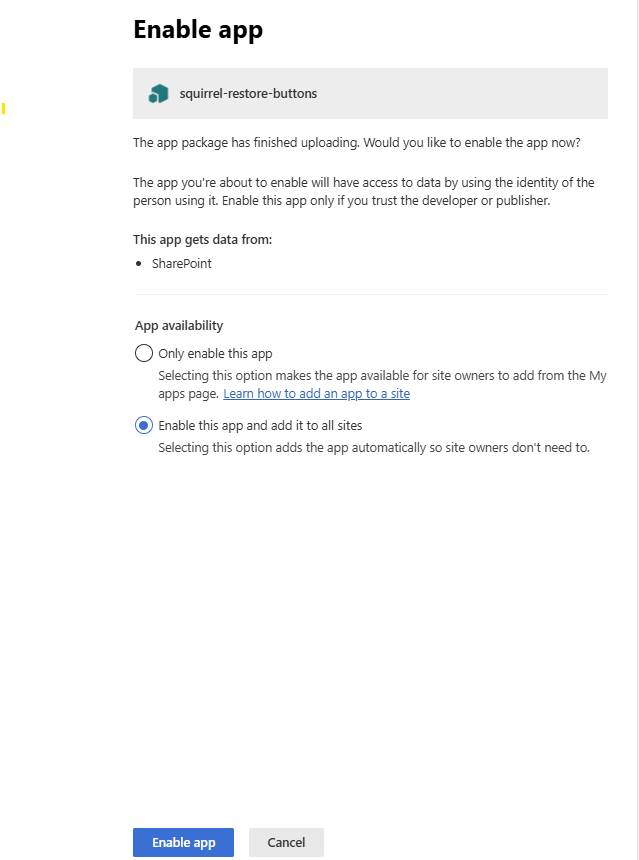639x860 pixels.
Task: Click the SharePoint data source bullet item
Action: (x=182, y=264)
